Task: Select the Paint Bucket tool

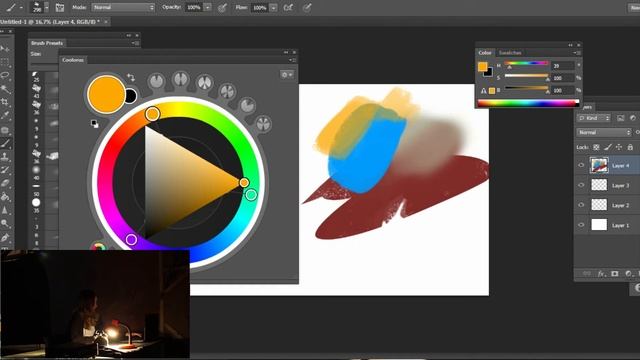Action: click(x=5, y=197)
